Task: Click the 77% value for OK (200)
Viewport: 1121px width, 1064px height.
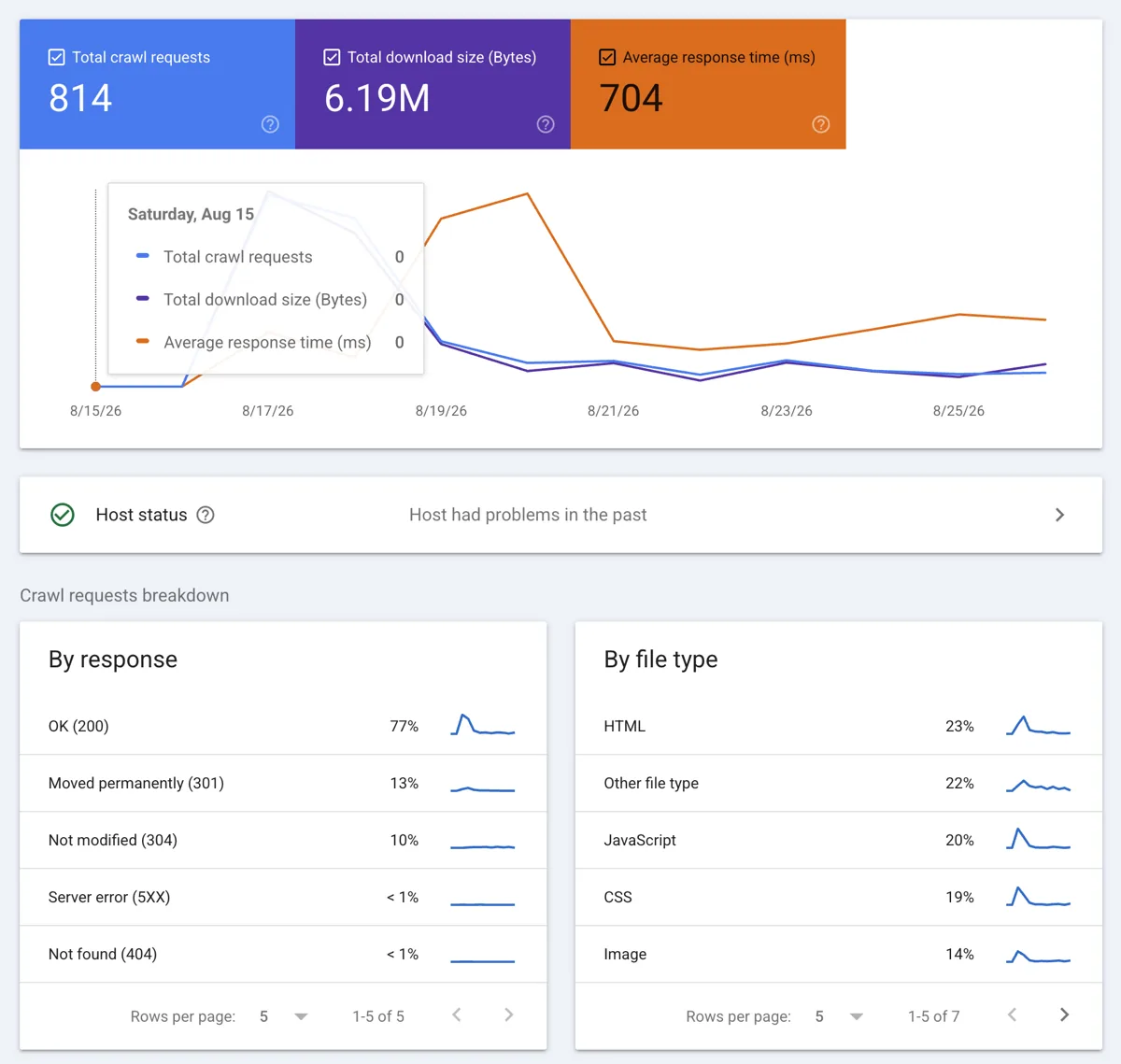Action: [404, 726]
